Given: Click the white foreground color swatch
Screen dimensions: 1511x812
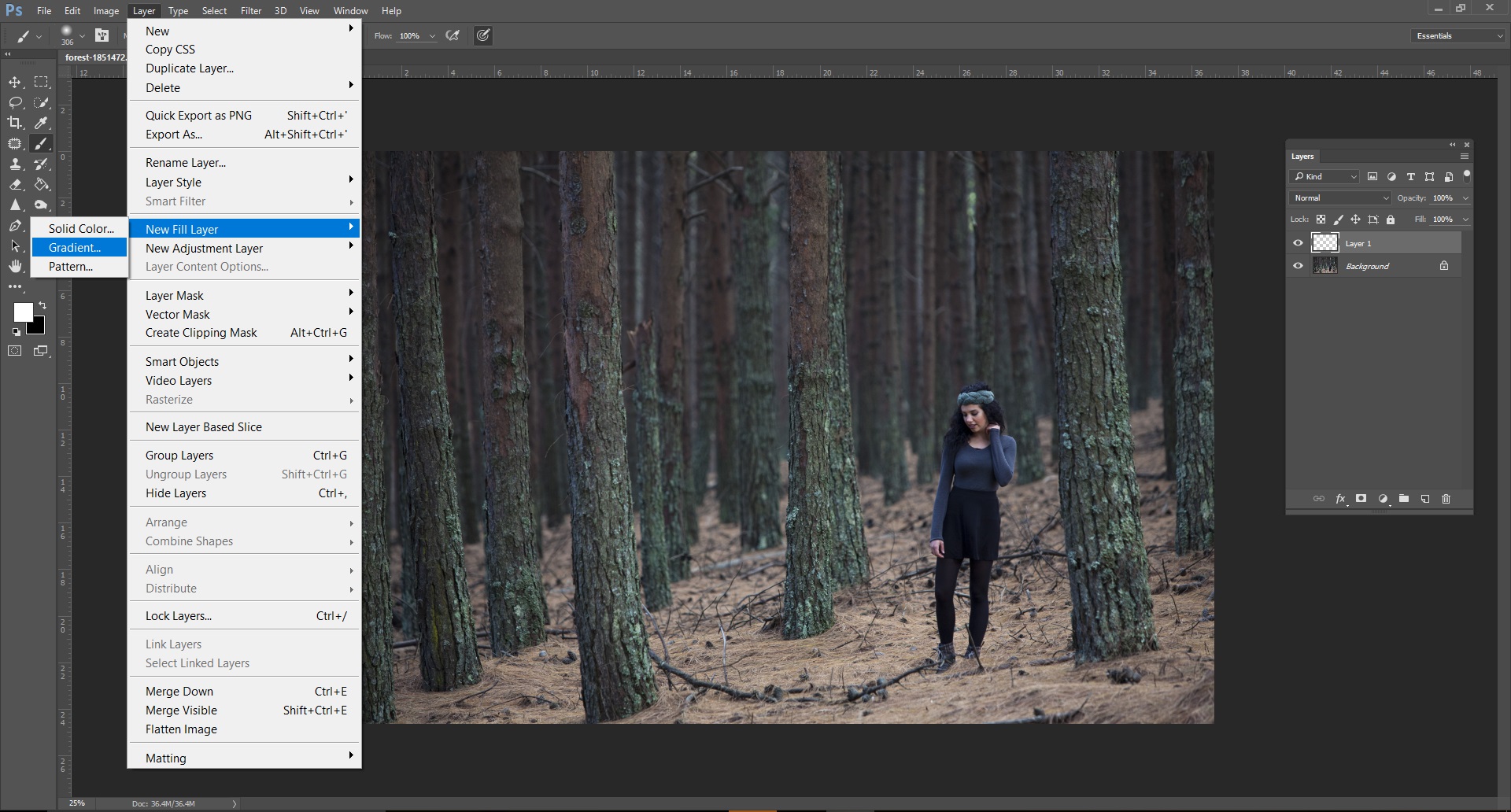Looking at the screenshot, I should [22, 312].
